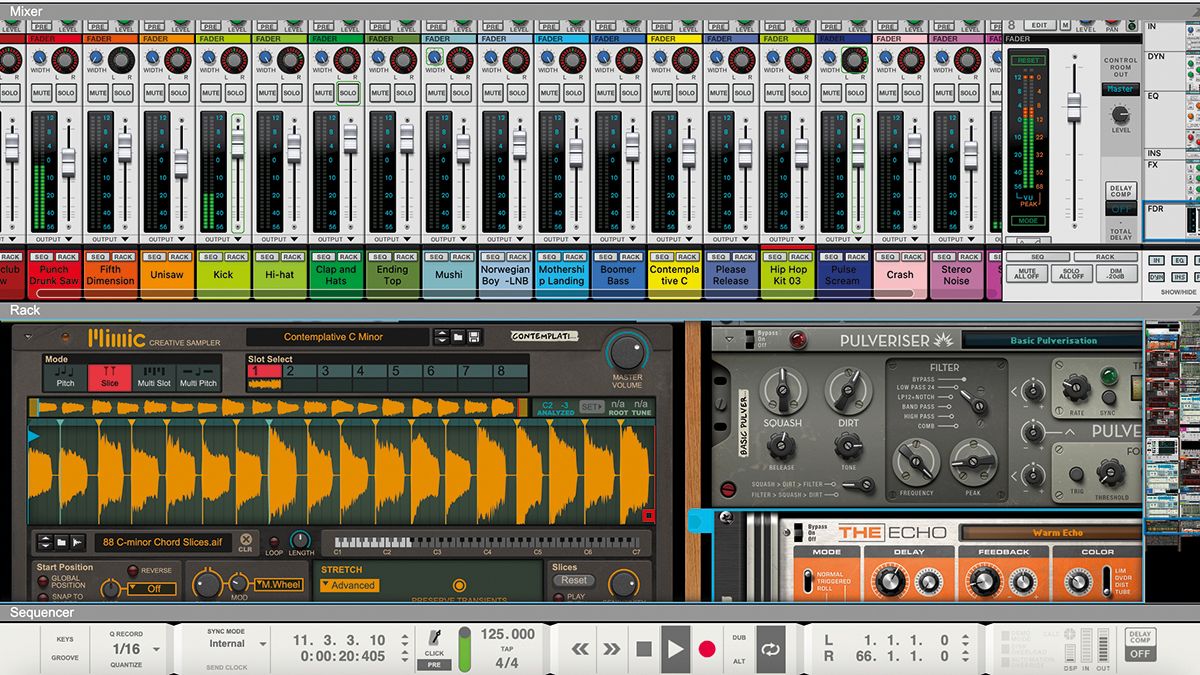Mute the Kick mixer channel
The height and width of the screenshot is (675, 1200).
[x=211, y=93]
